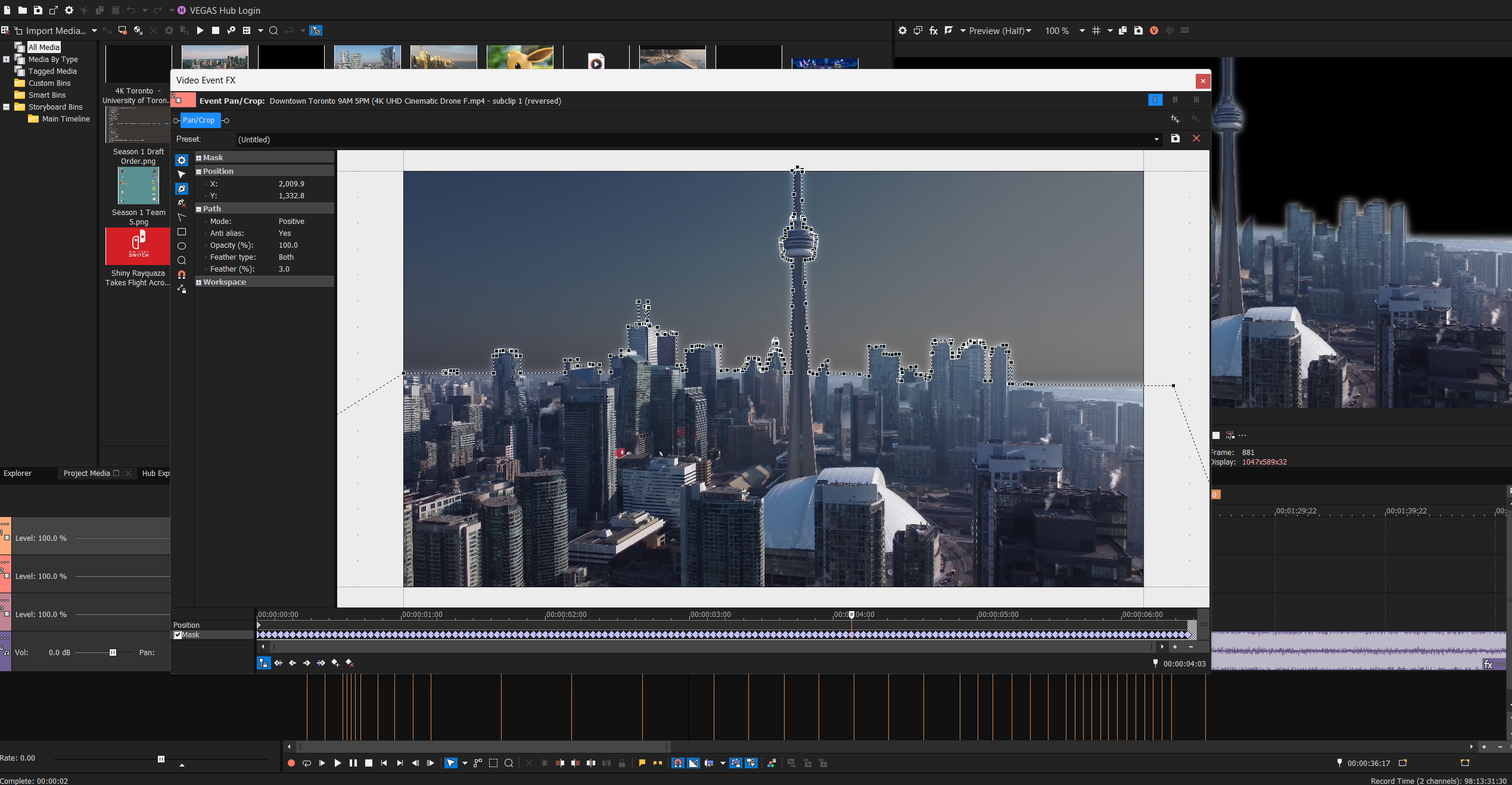Select the Anchor Deletion tool
This screenshot has width=1512, height=785.
(x=182, y=203)
